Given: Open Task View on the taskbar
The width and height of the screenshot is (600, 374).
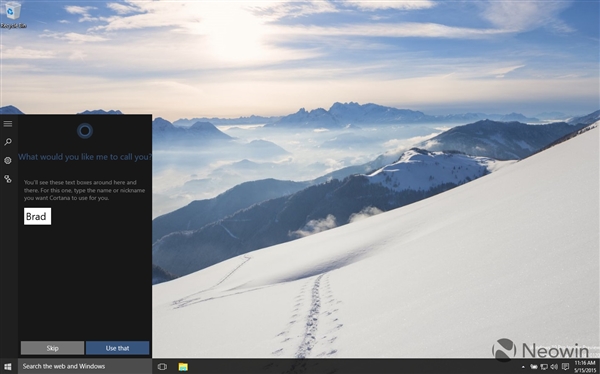Looking at the screenshot, I should coord(162,367).
